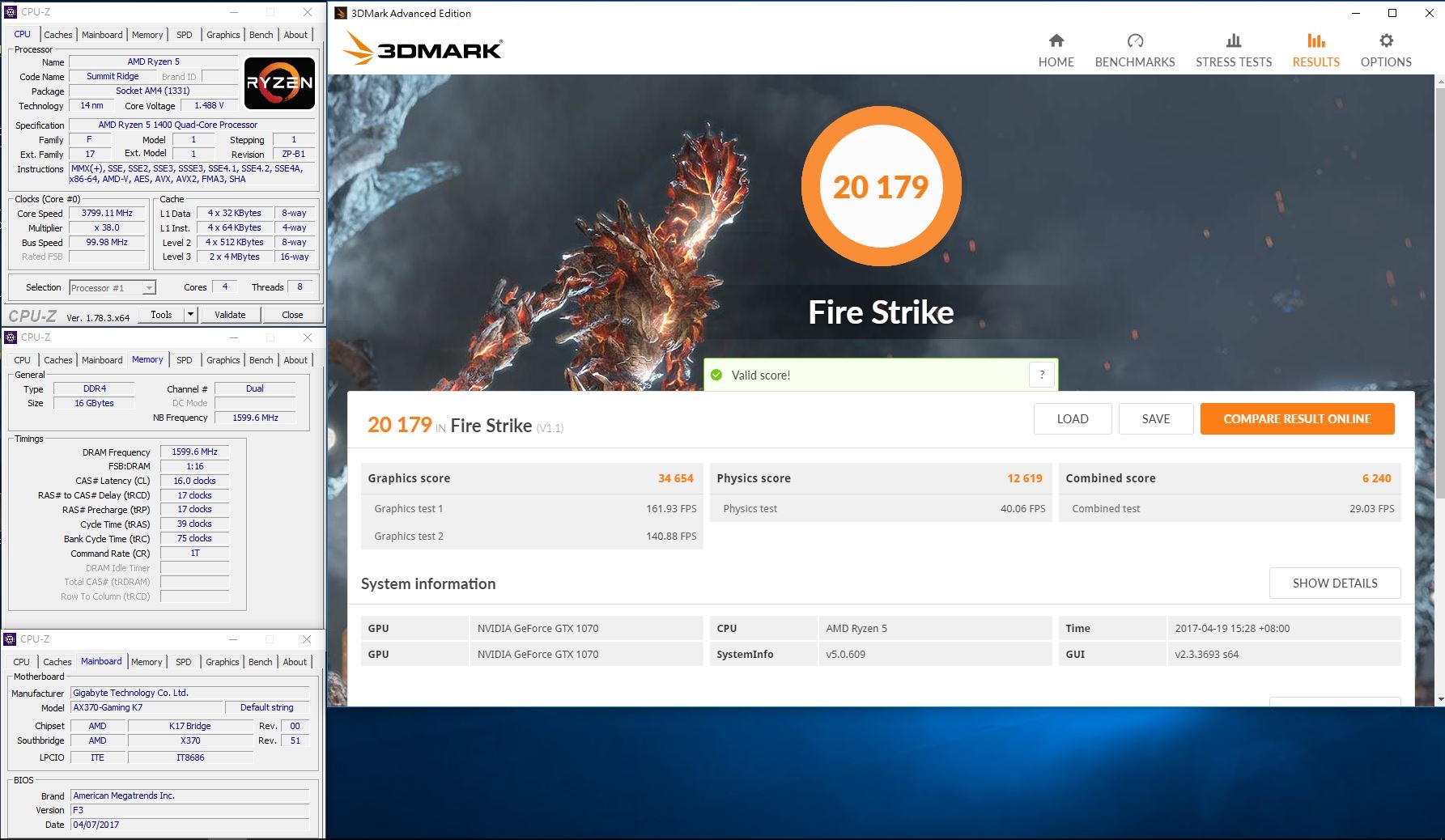Viewport: 1445px width, 840px height.
Task: Select the RESULTS section in 3DMark
Action: pyautogui.click(x=1315, y=50)
